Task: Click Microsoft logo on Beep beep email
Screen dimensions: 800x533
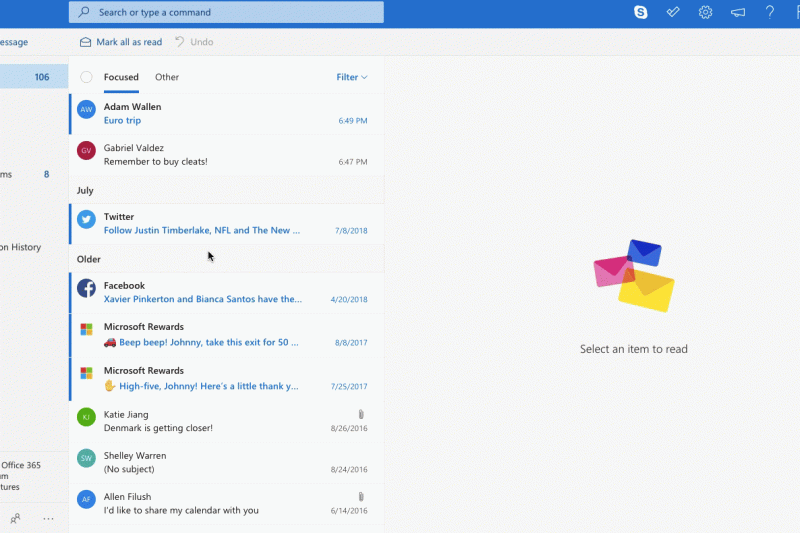Action: coord(86,329)
